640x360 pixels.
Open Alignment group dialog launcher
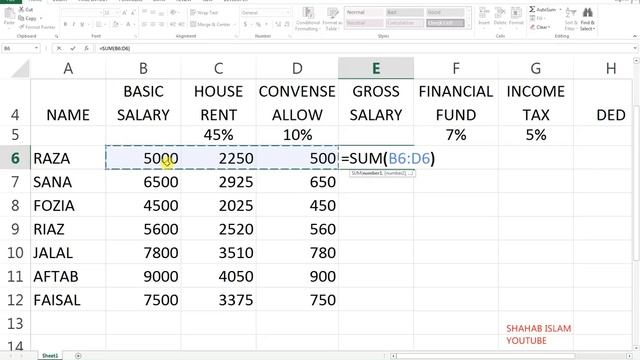(x=236, y=36)
